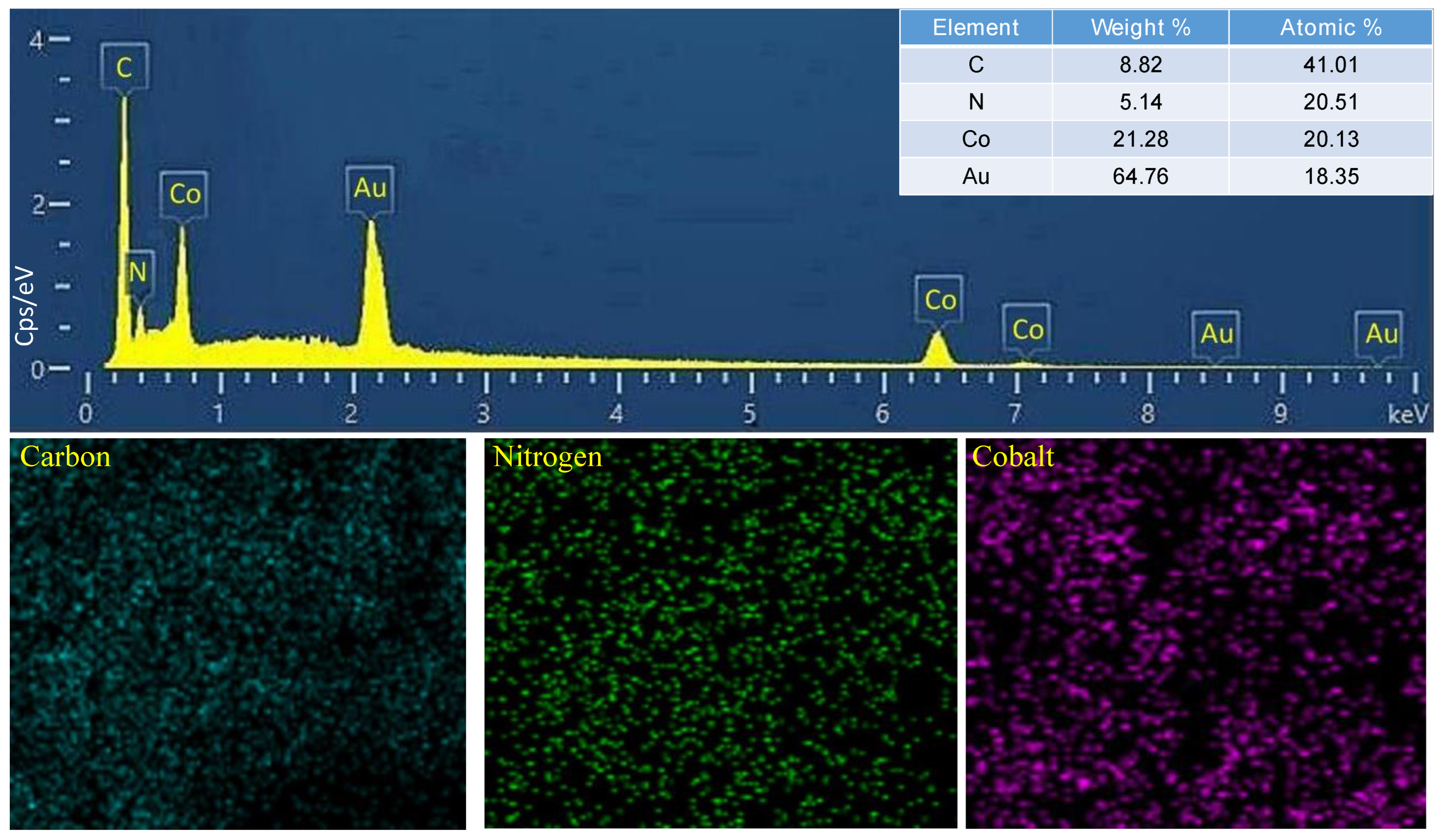The image size is (1444, 840).
Task: Select the carbon atomic value 41.01 cell
Action: (x=1330, y=65)
